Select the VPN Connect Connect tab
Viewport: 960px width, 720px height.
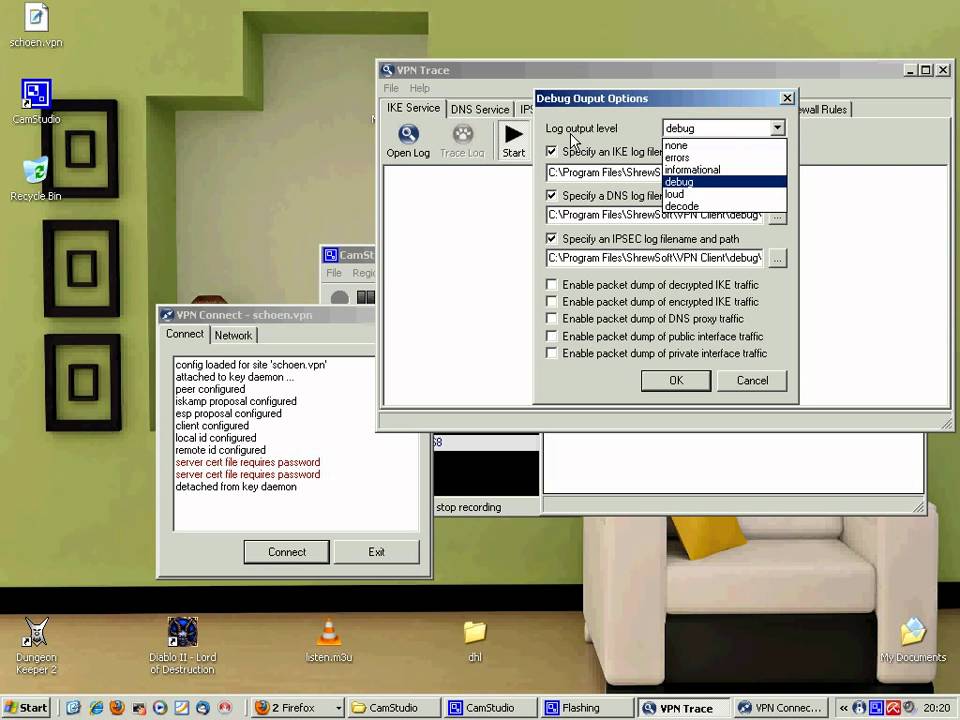pos(185,334)
